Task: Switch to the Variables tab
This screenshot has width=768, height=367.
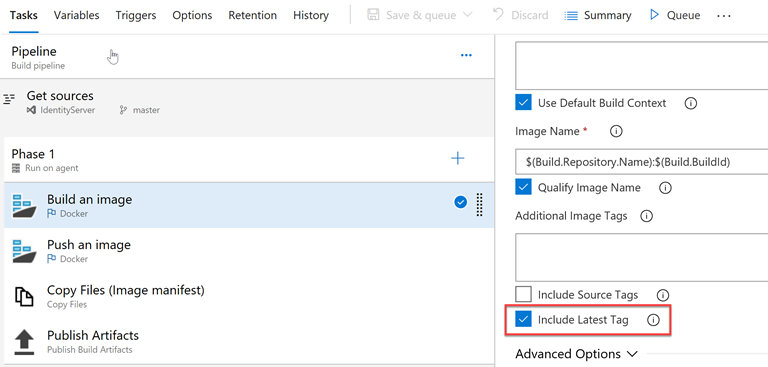Action: 76,15
